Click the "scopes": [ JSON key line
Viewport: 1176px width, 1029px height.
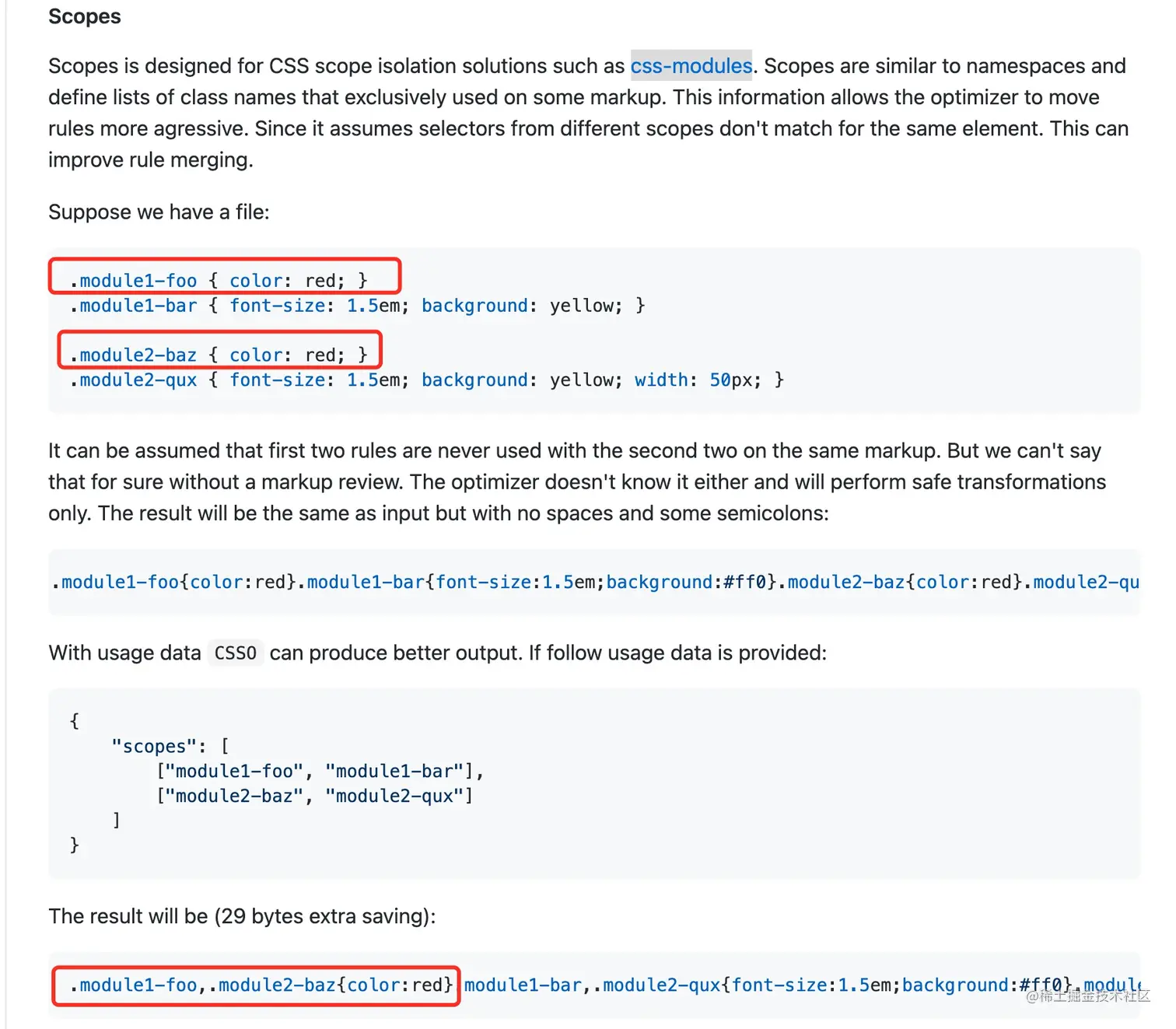click(x=170, y=746)
